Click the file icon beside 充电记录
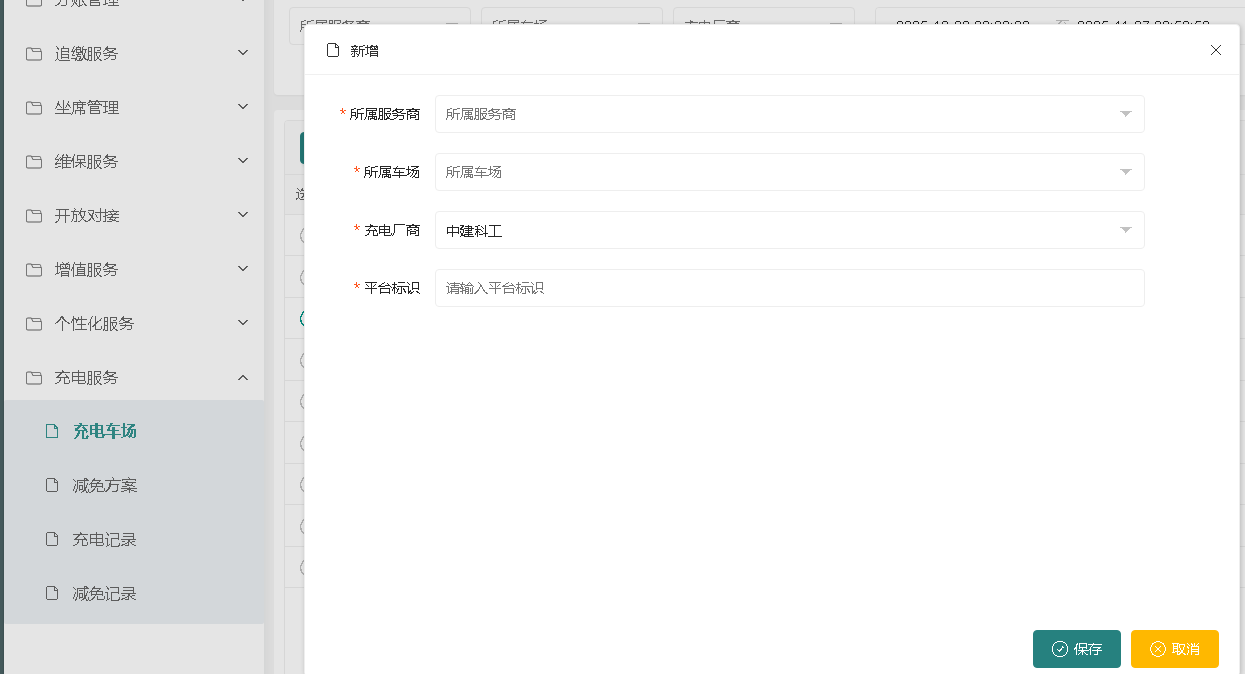The width and height of the screenshot is (1245, 674). pyautogui.click(x=53, y=540)
